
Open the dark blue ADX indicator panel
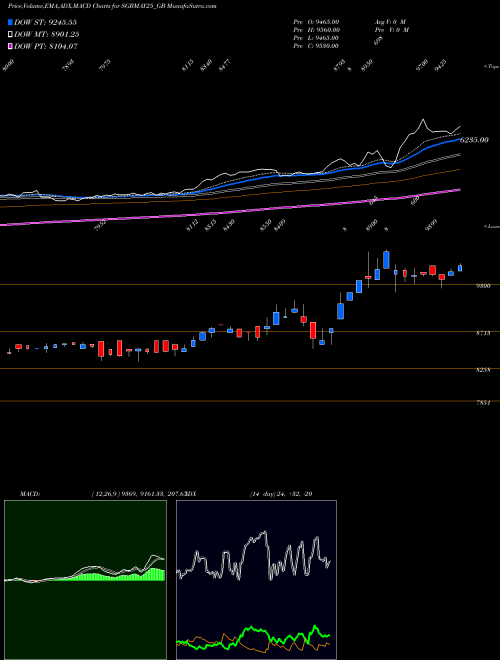pyautogui.click(x=256, y=580)
